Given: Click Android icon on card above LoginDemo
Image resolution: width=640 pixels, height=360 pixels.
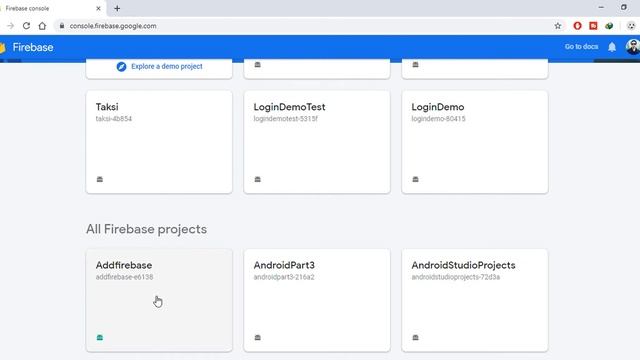Looking at the screenshot, I should click(416, 64).
